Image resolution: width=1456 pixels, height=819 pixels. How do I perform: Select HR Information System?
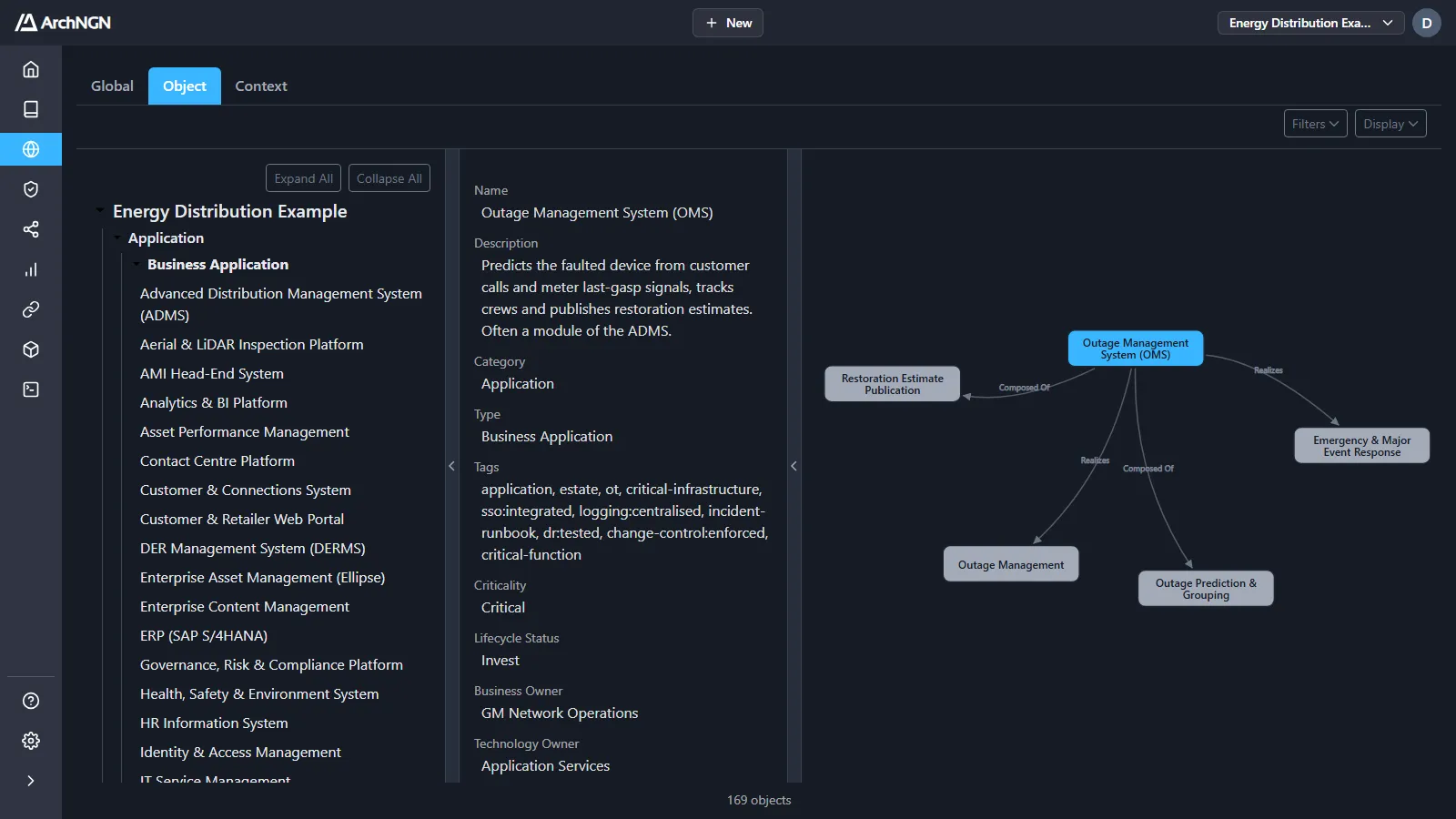(214, 723)
